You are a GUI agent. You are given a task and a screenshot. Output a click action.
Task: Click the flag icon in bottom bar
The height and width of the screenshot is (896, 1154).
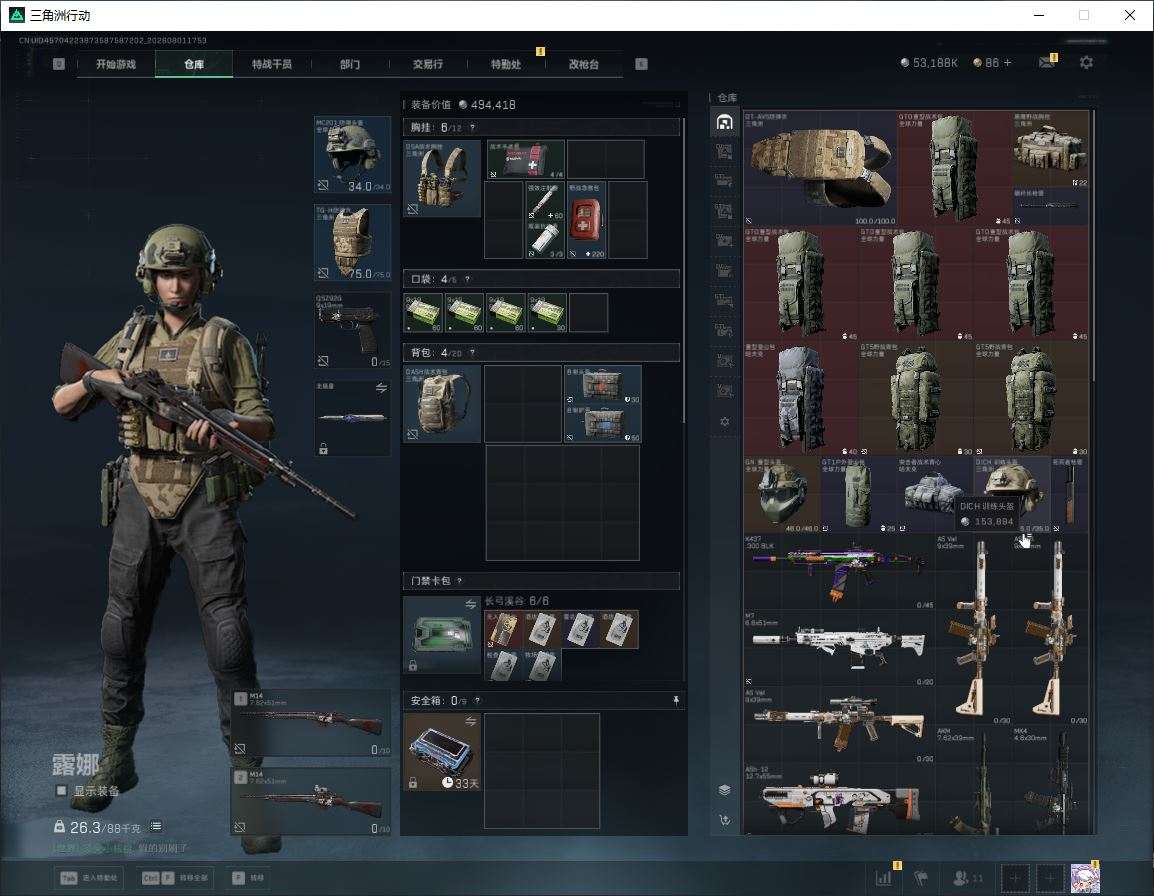tap(921, 878)
